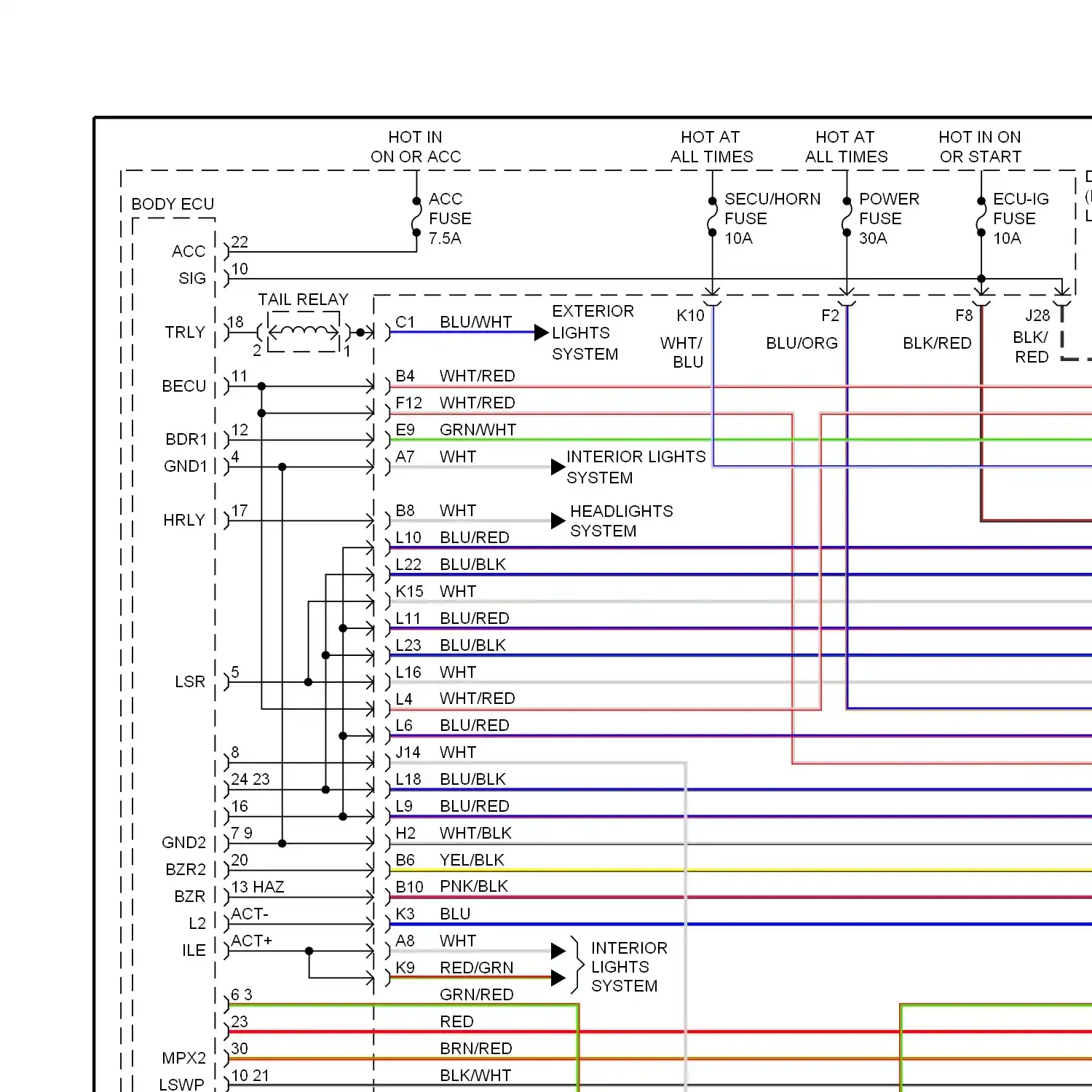Screen dimensions: 1092x1092
Task: Click the BLU/ORG wire color text
Action: tap(802, 344)
